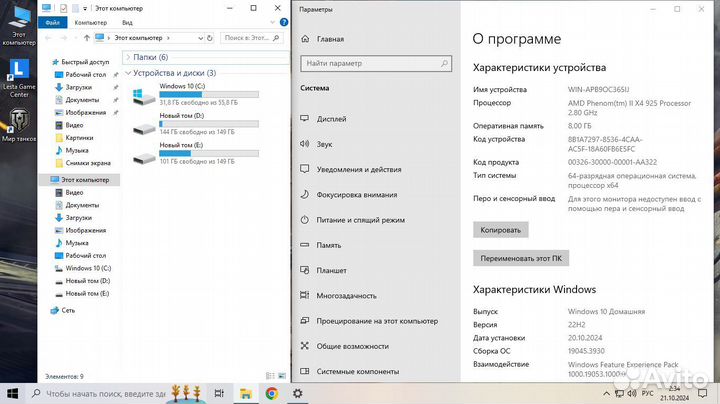Select Сеть in navigation pane
Screen dimensions: 720x404
(63, 310)
